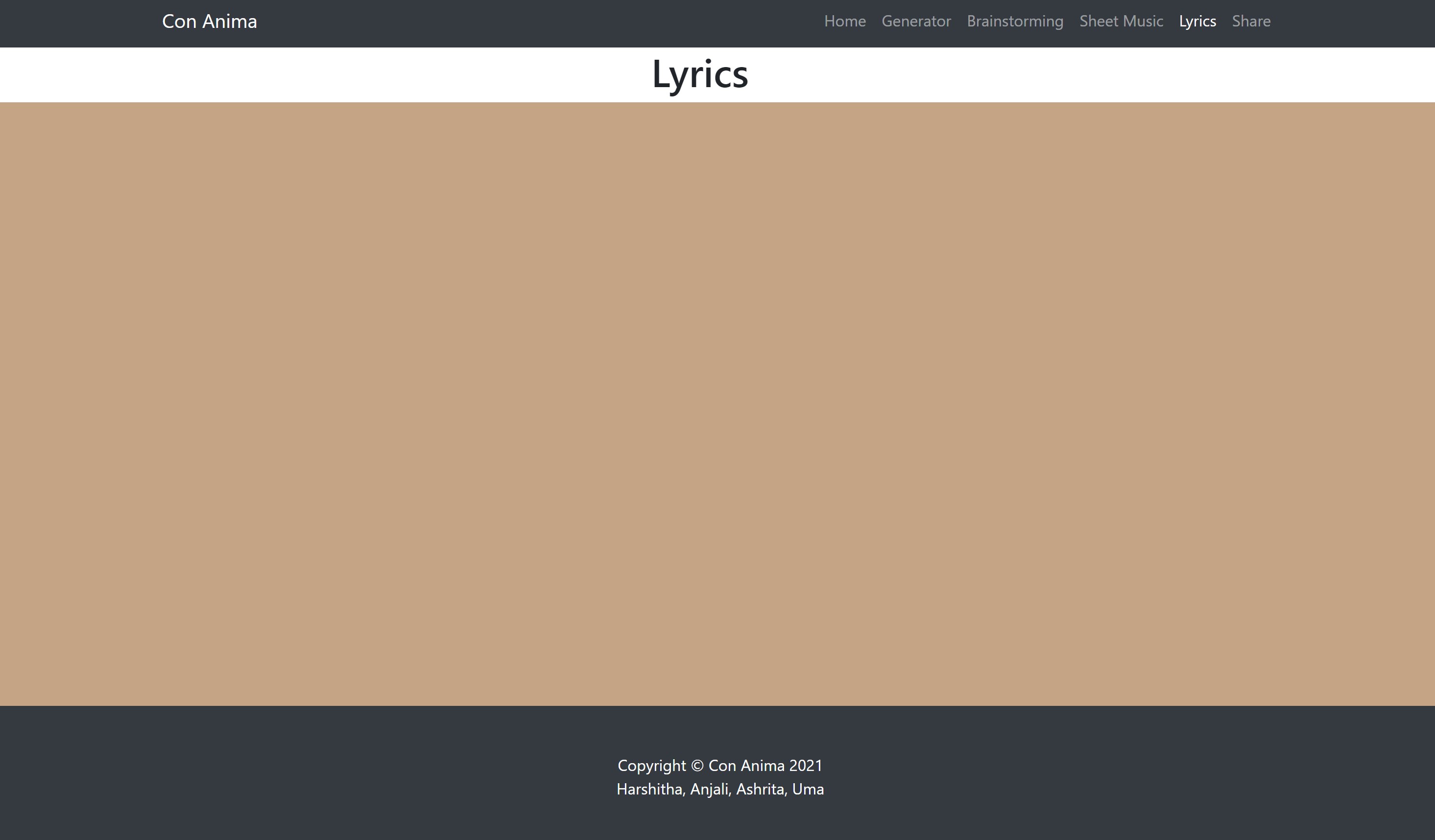Click the name Ashrita in footer
Image resolution: width=1435 pixels, height=840 pixels.
coord(760,790)
